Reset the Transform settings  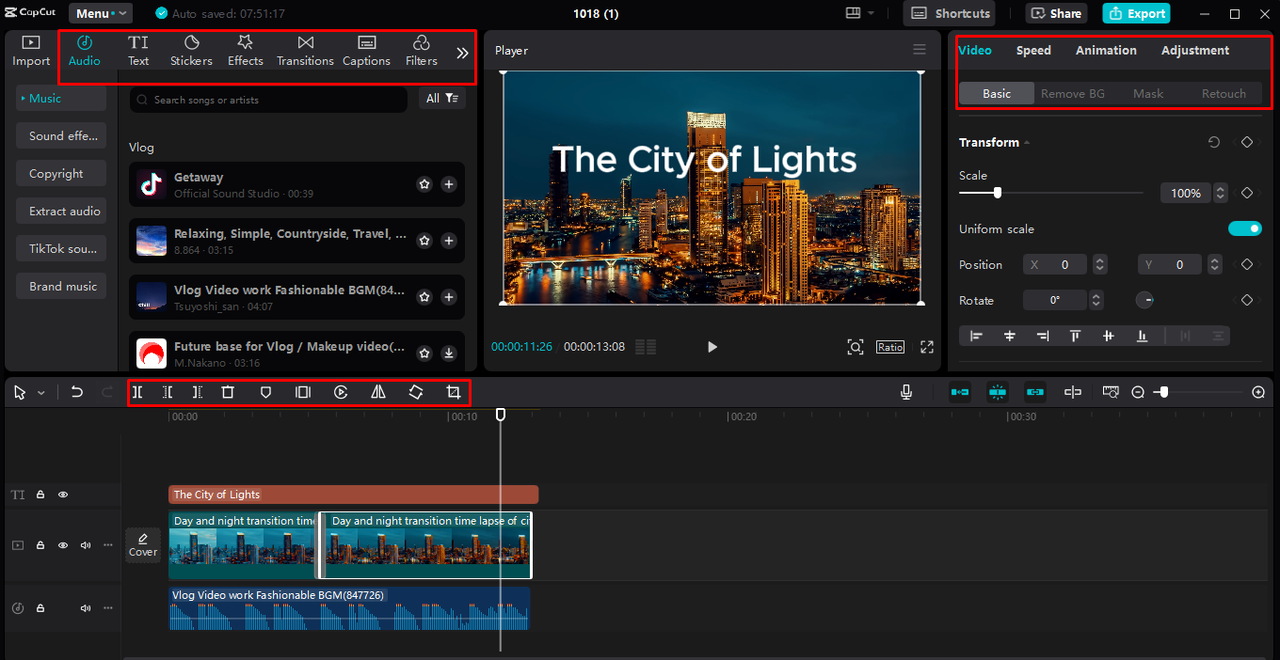click(1214, 142)
